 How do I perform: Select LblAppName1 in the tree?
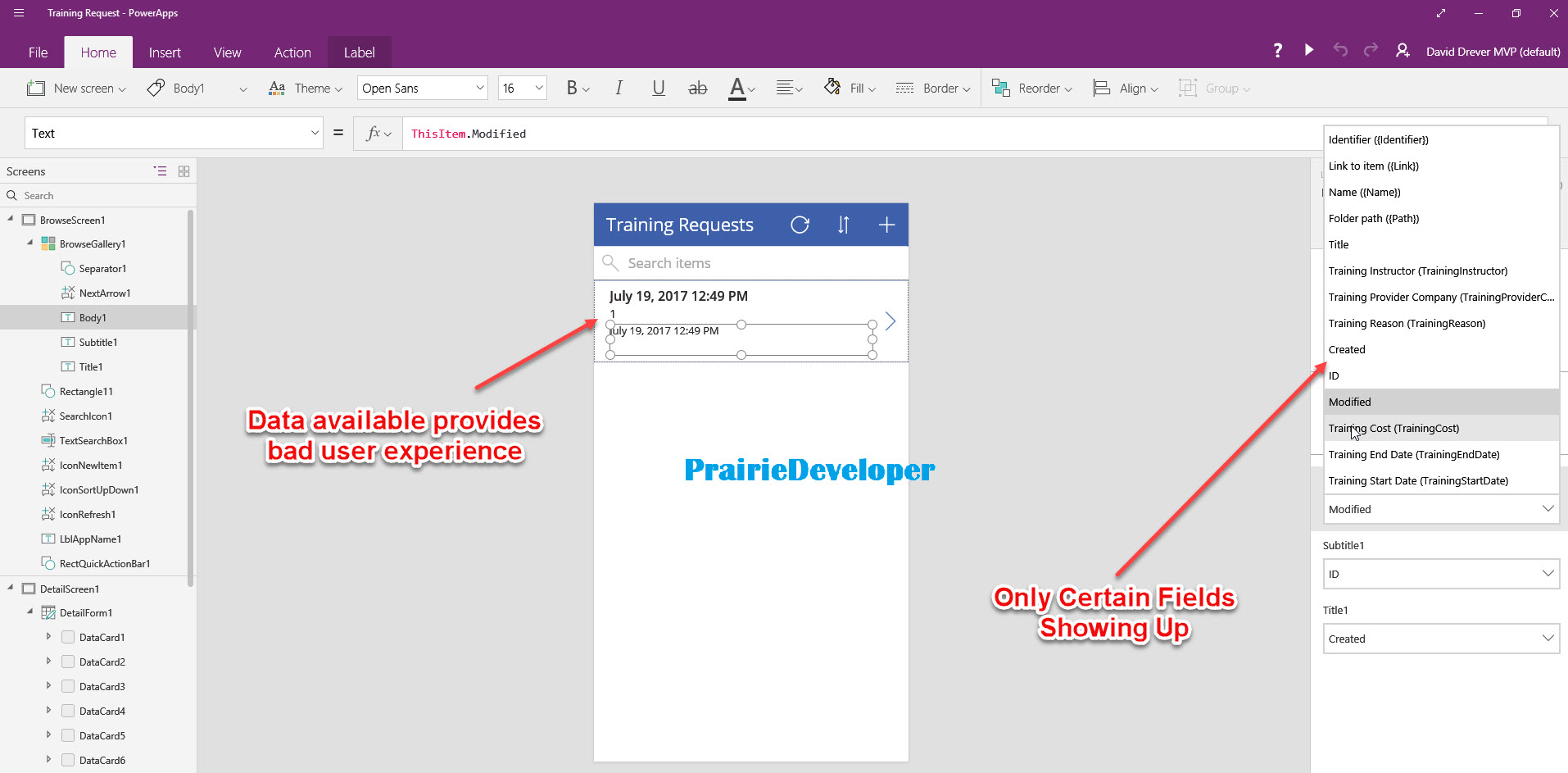(90, 539)
